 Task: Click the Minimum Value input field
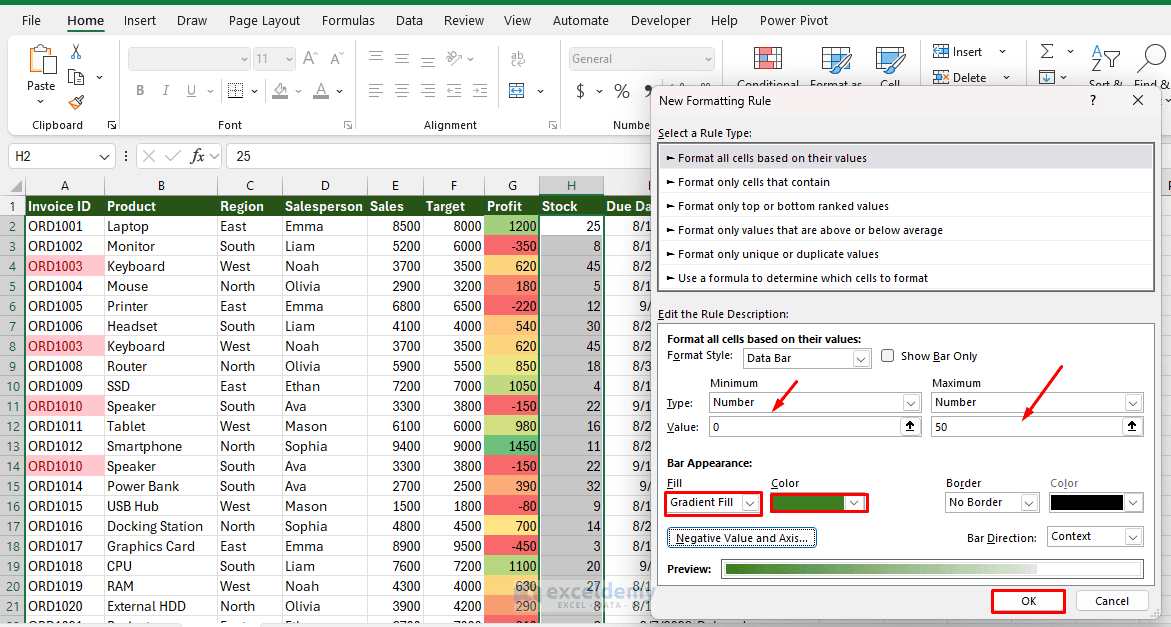click(x=805, y=427)
